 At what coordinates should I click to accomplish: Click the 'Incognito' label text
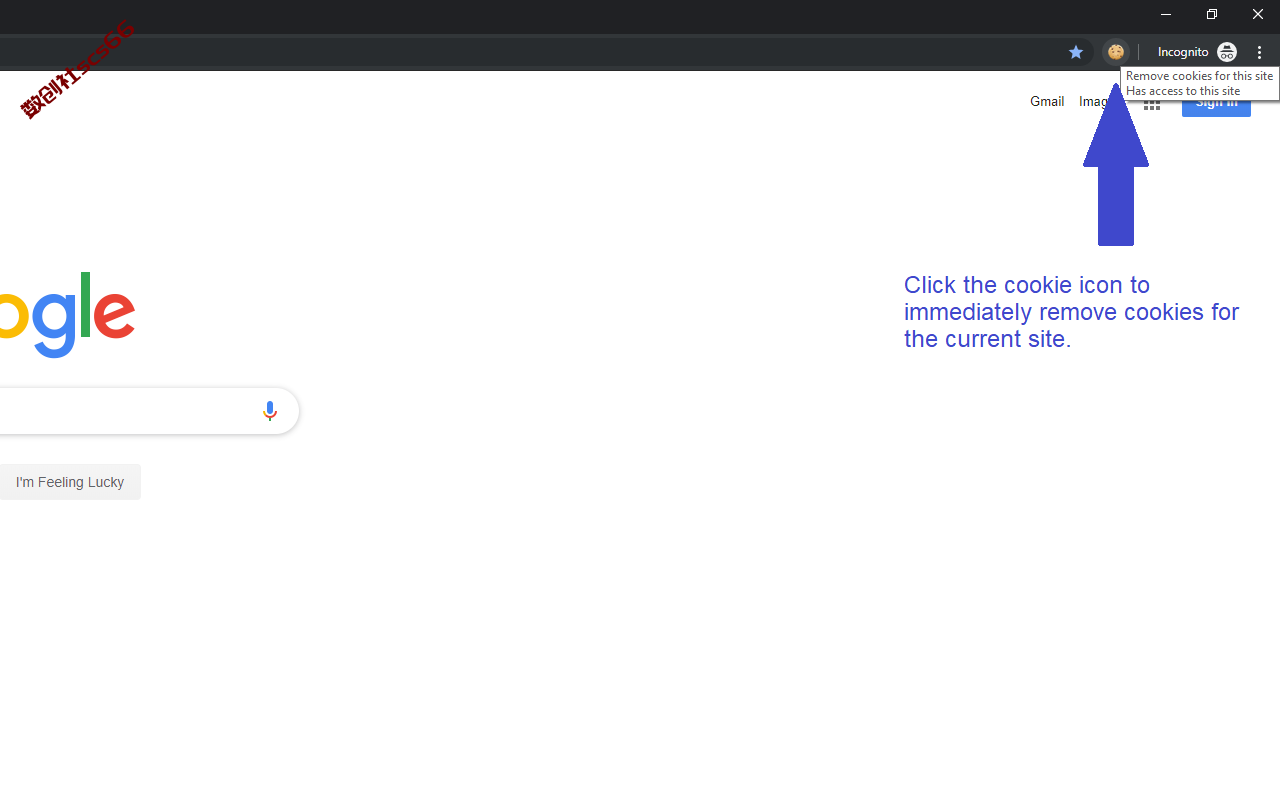[1183, 52]
